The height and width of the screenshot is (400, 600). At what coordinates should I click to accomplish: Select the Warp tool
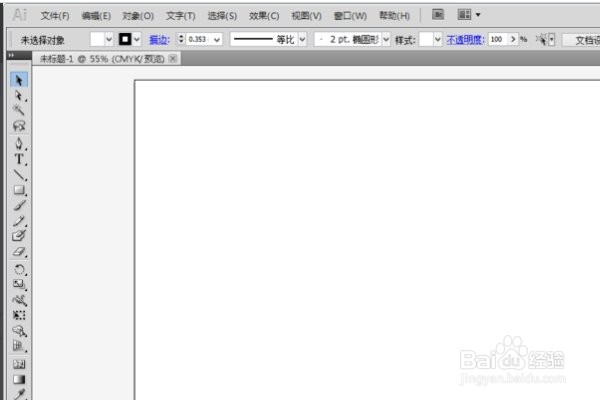tap(19, 300)
